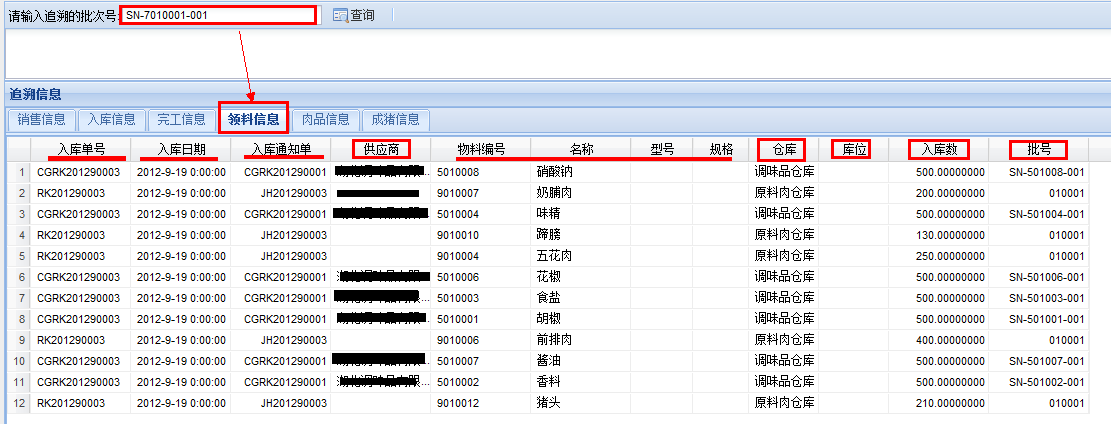Select the 完工信息 tab
Viewport: 1111px width, 424px height.
point(181,120)
